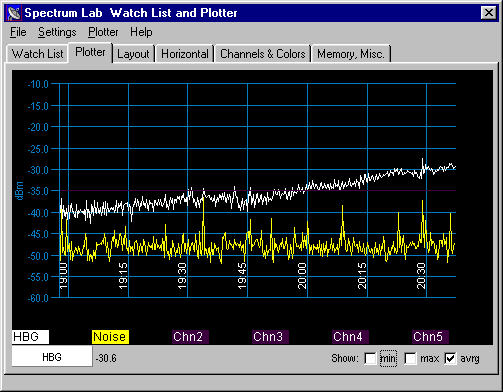Viewport: 503px width, 392px height.
Task: Click the -15.0 axis label
Action: (38, 106)
